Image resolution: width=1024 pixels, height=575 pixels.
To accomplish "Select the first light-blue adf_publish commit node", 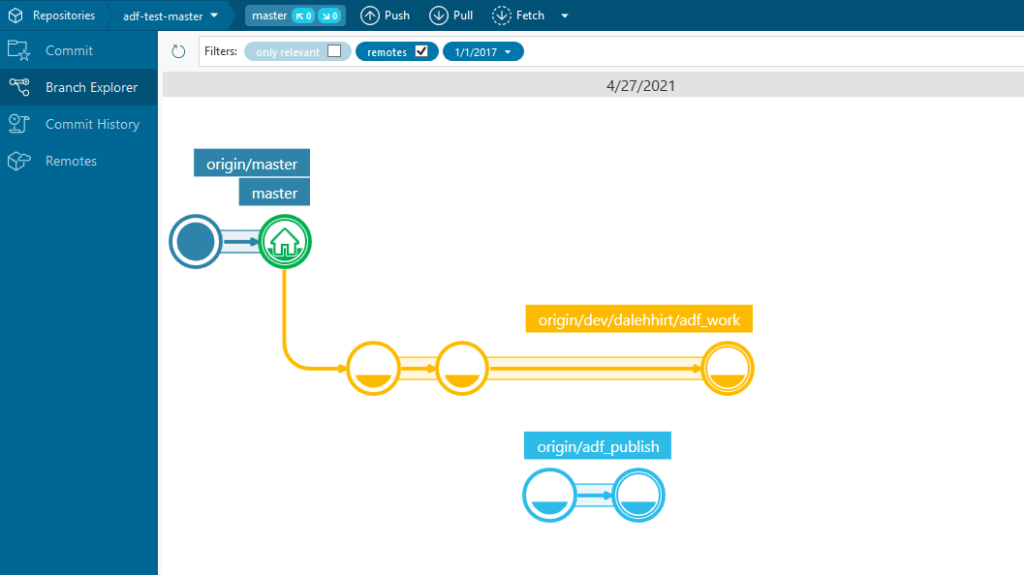I will [549, 496].
